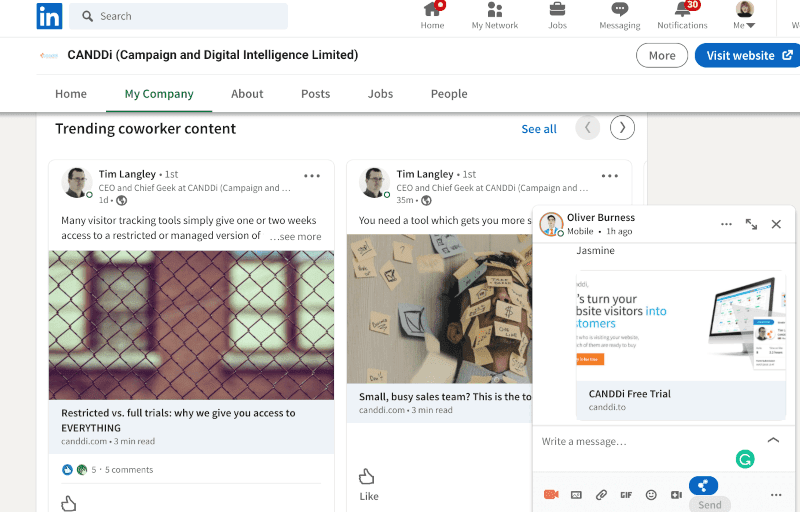Screen dimensions: 800x512
Task: Open options menu on Tim Langley's 35m post
Action: 610,175
